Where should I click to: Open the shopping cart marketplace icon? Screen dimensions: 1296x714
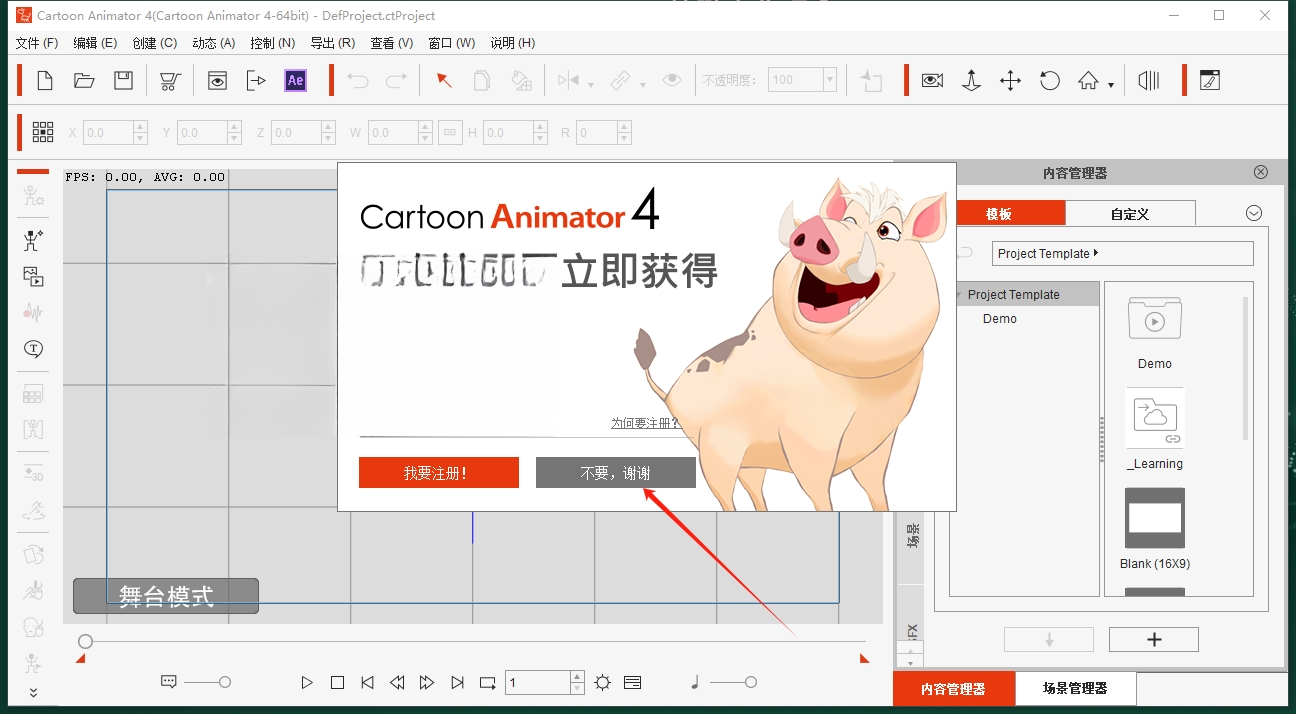[170, 81]
